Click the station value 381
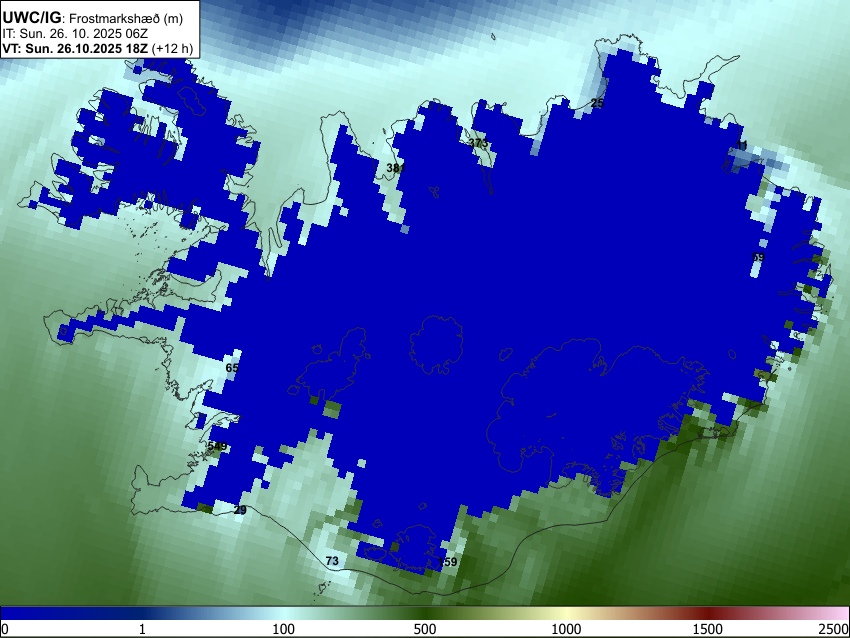This screenshot has height=638, width=850. pos(396,168)
